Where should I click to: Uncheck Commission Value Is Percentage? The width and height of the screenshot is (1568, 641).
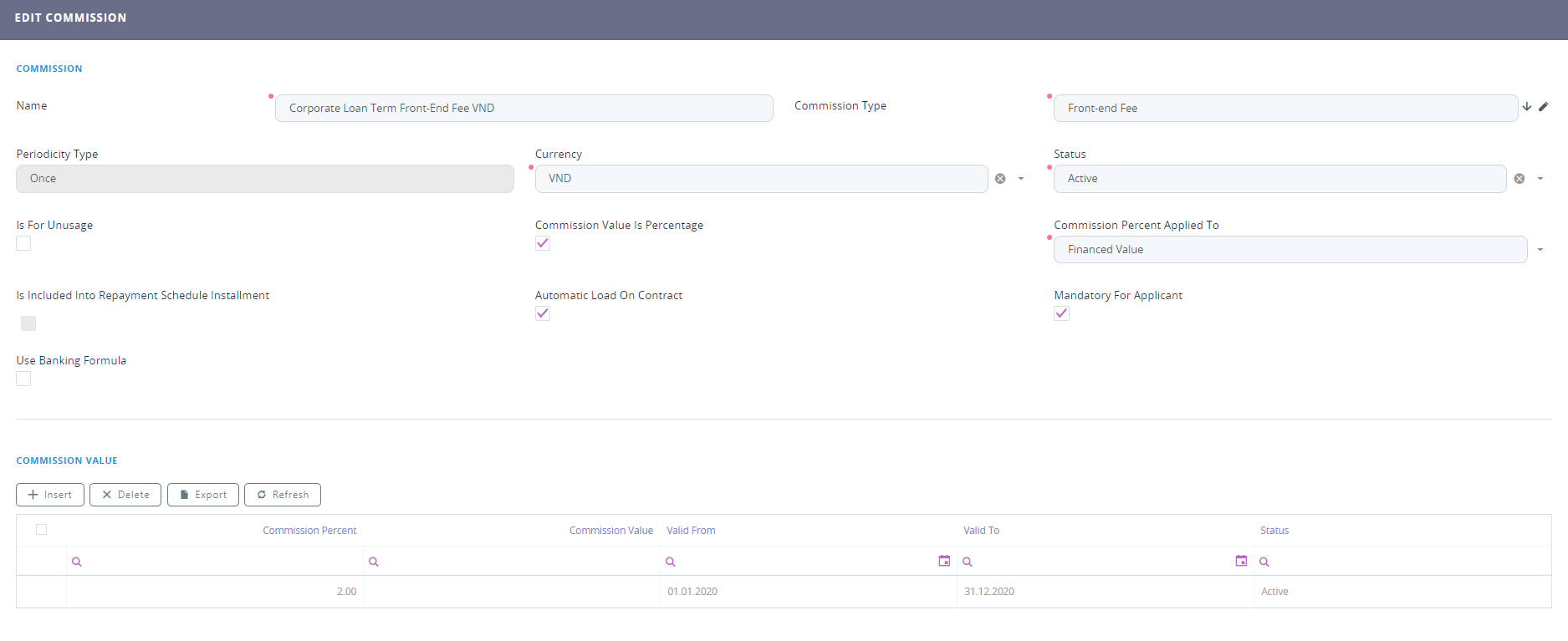point(543,243)
